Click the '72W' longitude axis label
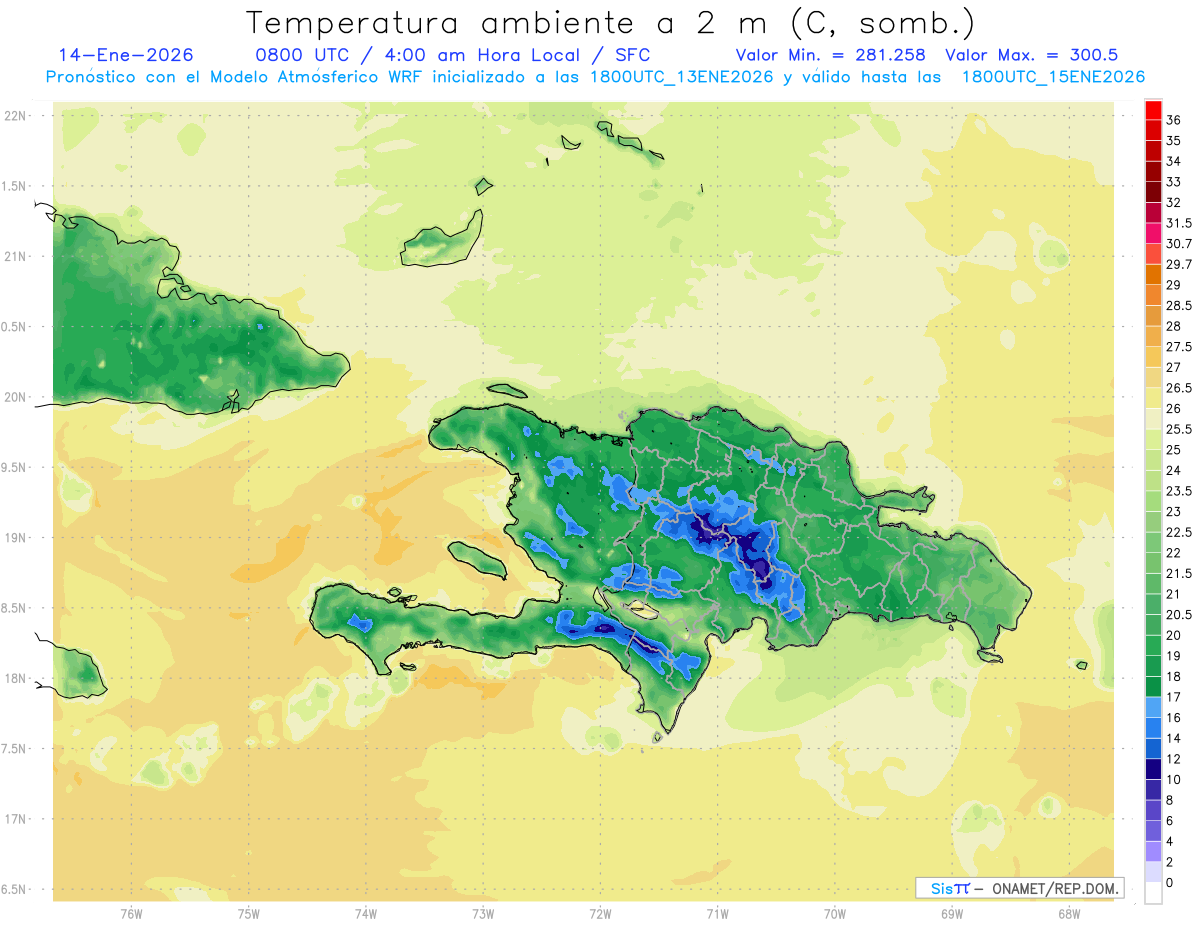This screenshot has width=1200, height=927. point(601,914)
